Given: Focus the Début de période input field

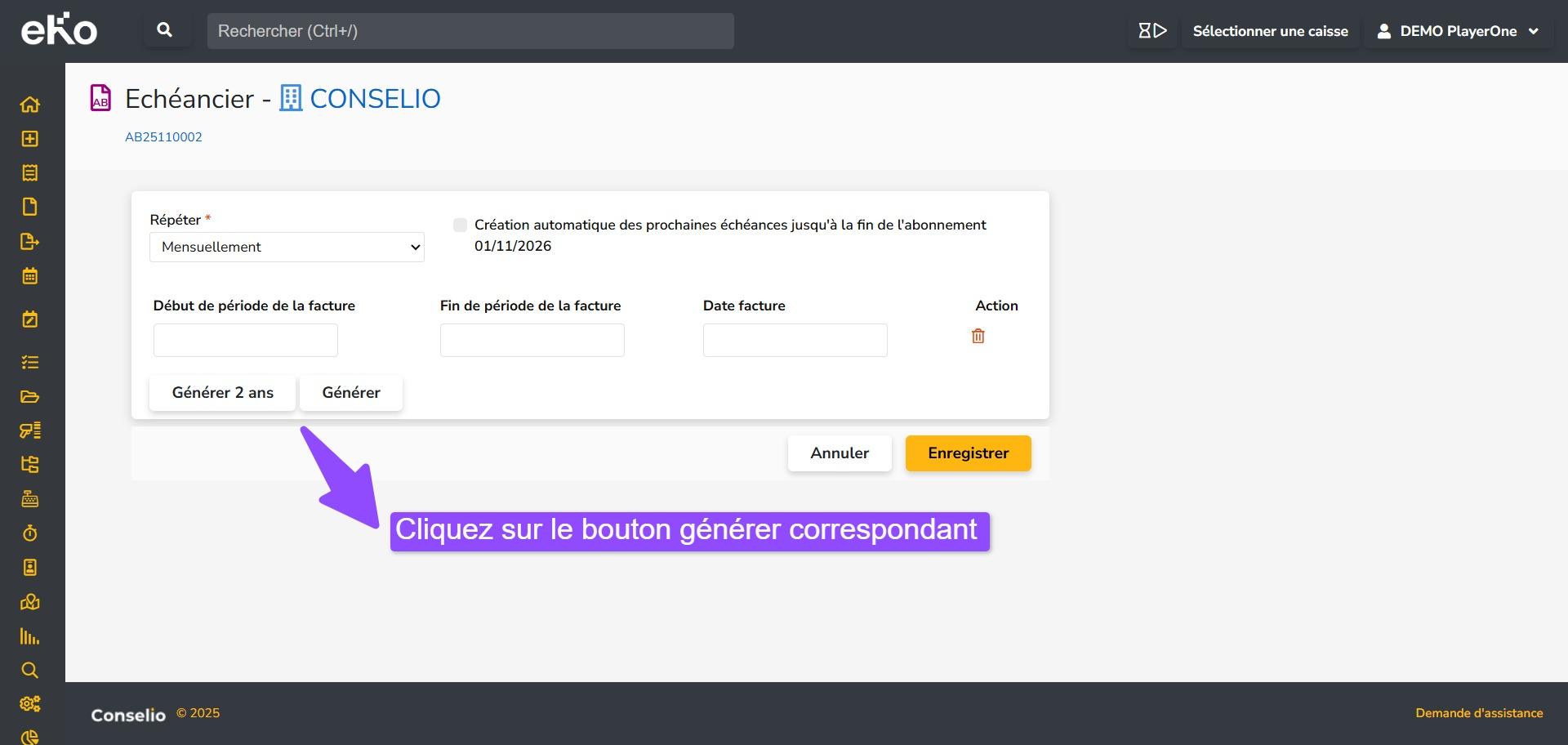Looking at the screenshot, I should click(x=245, y=340).
